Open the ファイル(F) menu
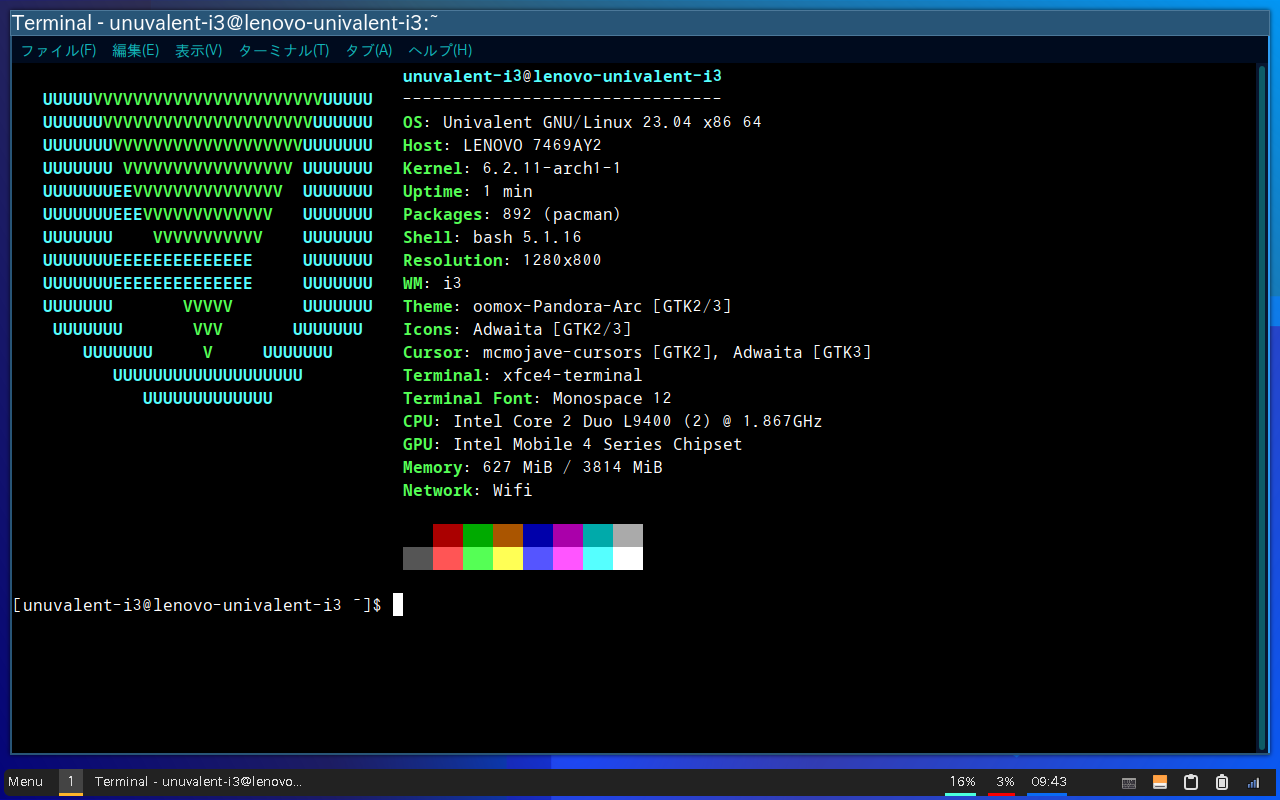 (59, 50)
